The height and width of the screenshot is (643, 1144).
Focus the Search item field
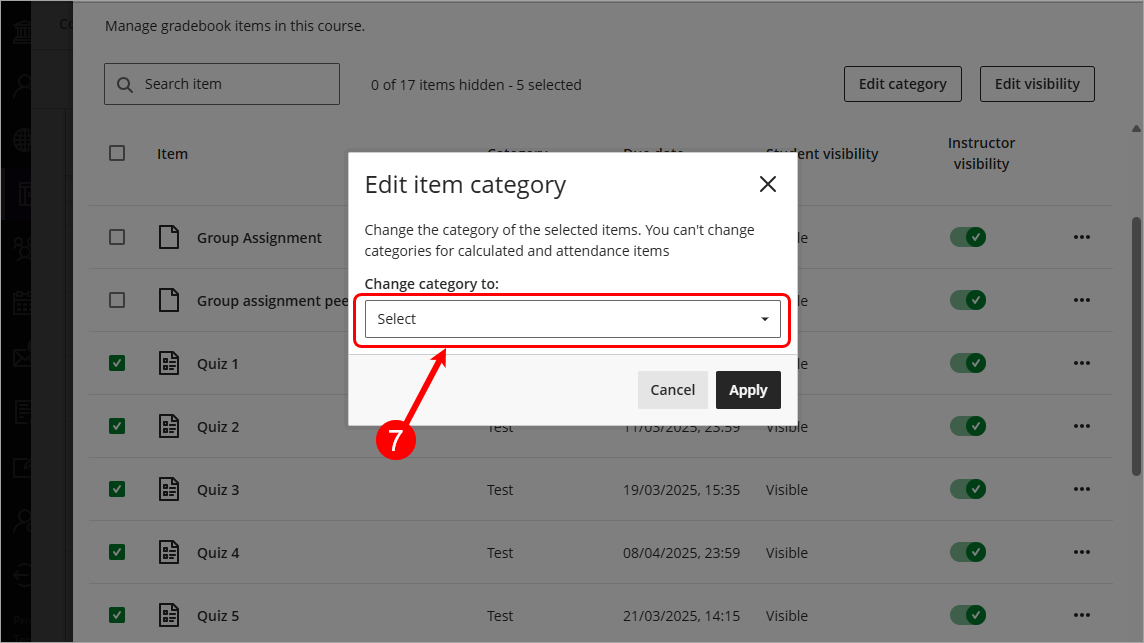(222, 84)
